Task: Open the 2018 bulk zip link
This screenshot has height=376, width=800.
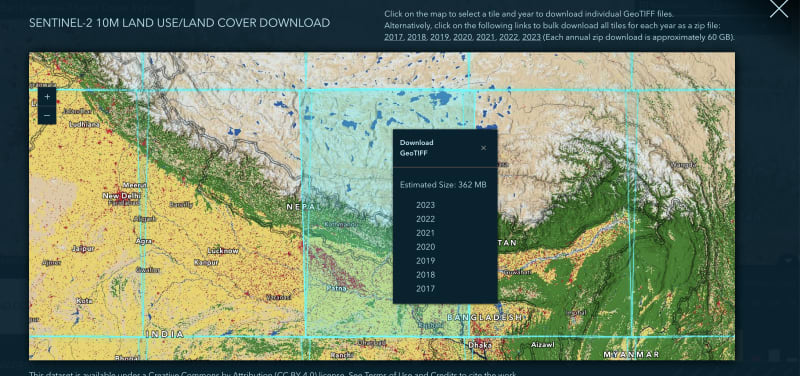Action: coord(416,37)
